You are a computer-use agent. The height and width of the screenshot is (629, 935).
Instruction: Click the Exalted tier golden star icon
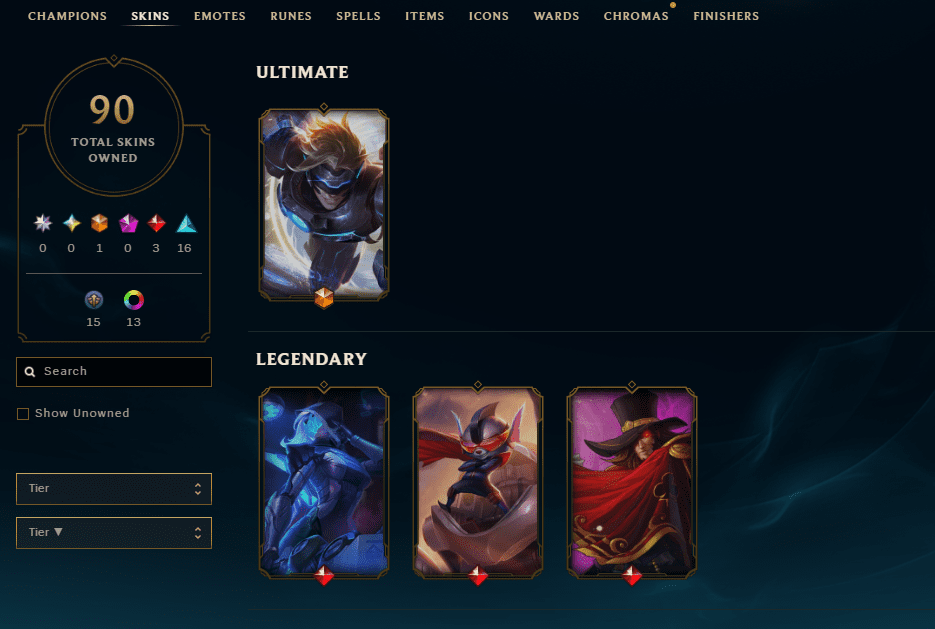pyautogui.click(x=72, y=223)
